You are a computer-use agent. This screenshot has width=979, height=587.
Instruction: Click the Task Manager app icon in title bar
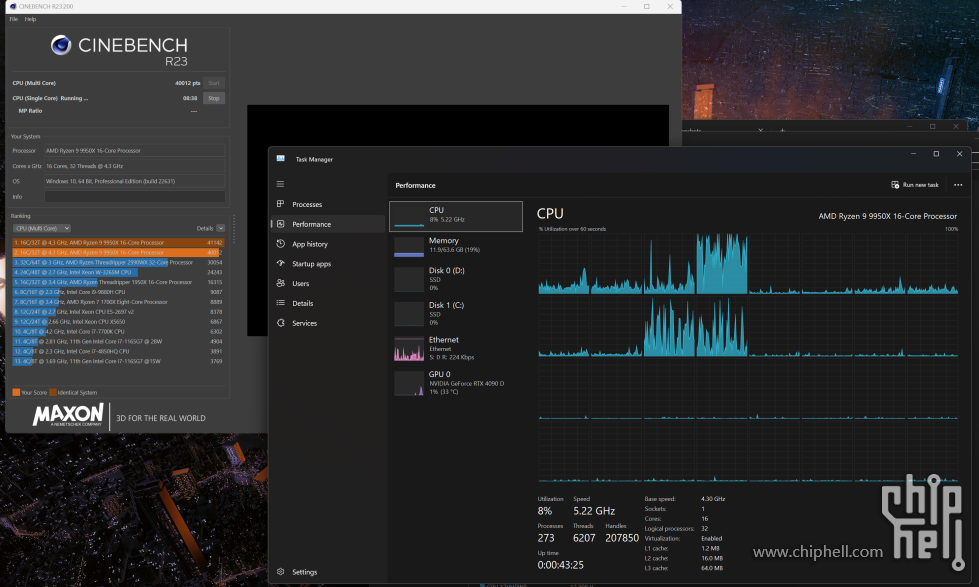click(280, 159)
